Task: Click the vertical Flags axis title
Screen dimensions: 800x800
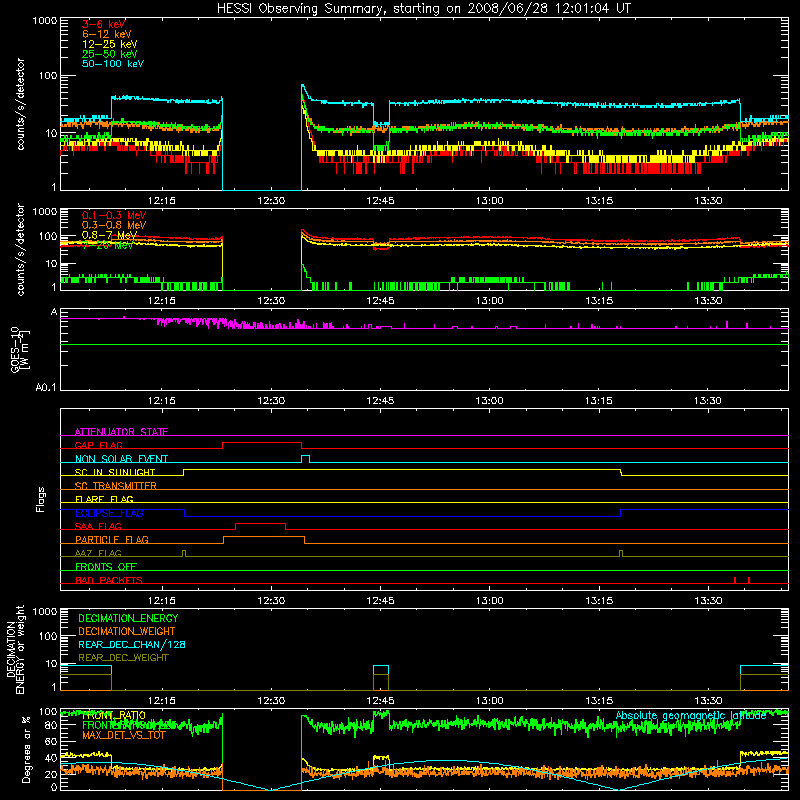Action: click(x=41, y=499)
